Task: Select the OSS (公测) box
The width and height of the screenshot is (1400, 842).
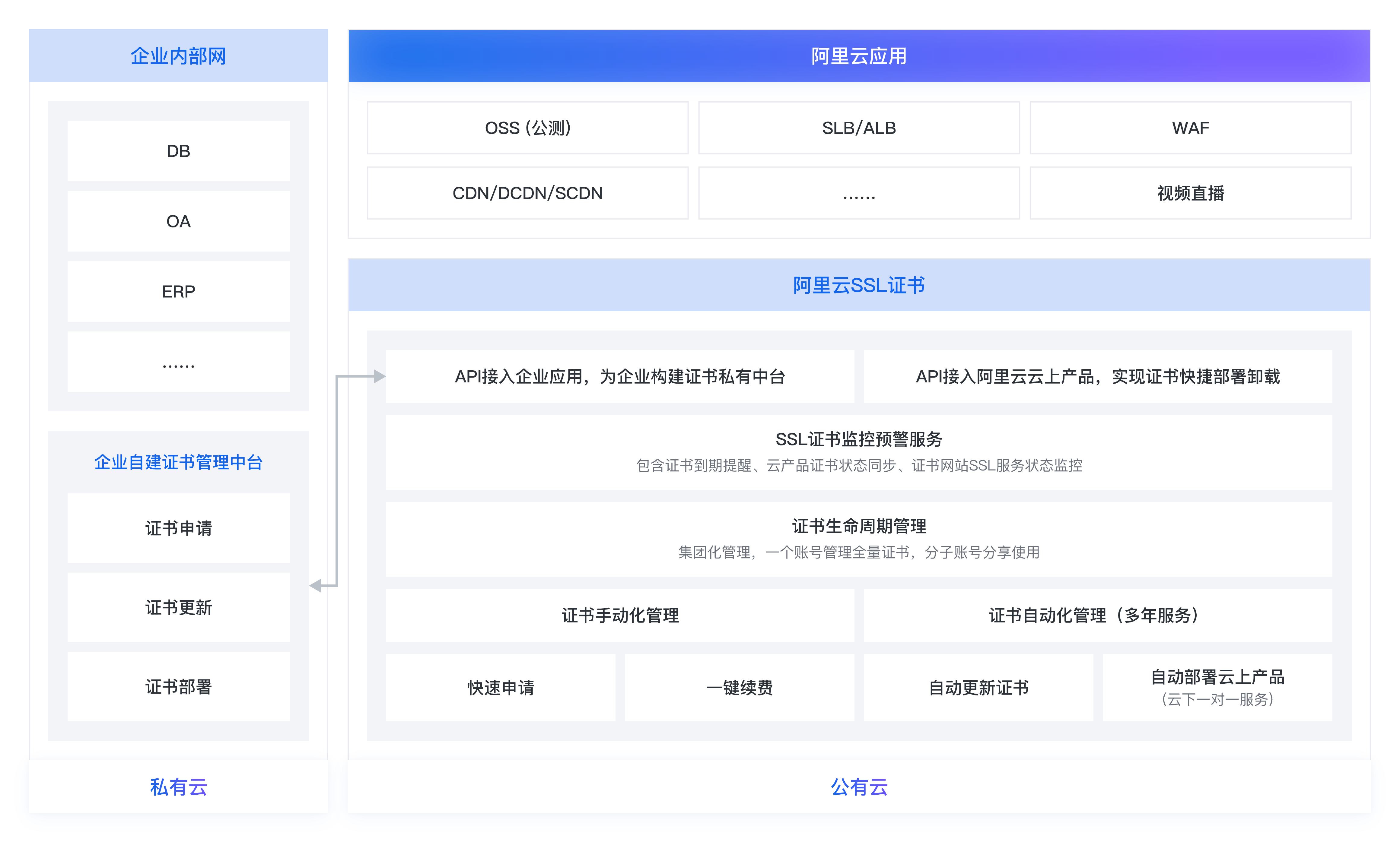Action: pos(527,128)
